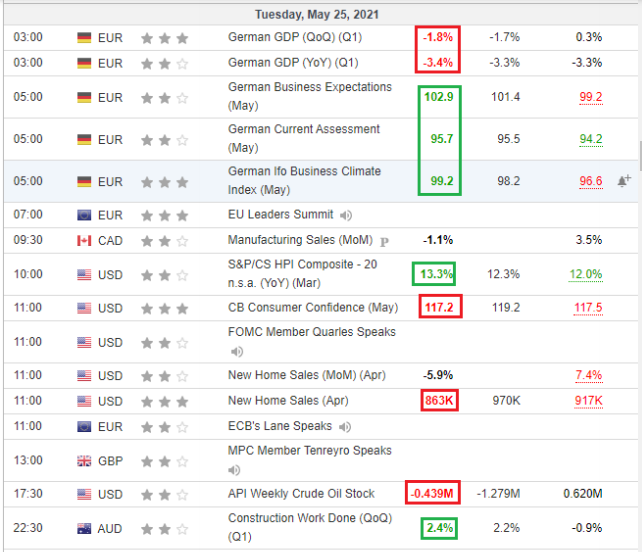The image size is (642, 552).
Task: Open German Business Expectations (May) event
Action: [x=309, y=96]
